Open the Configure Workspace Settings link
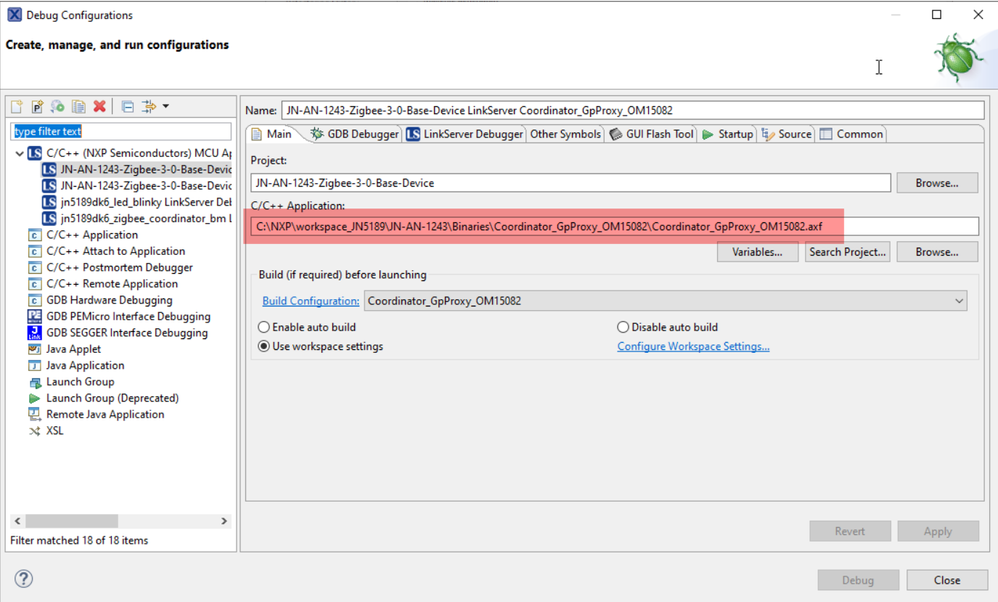This screenshot has height=602, width=998. (693, 346)
